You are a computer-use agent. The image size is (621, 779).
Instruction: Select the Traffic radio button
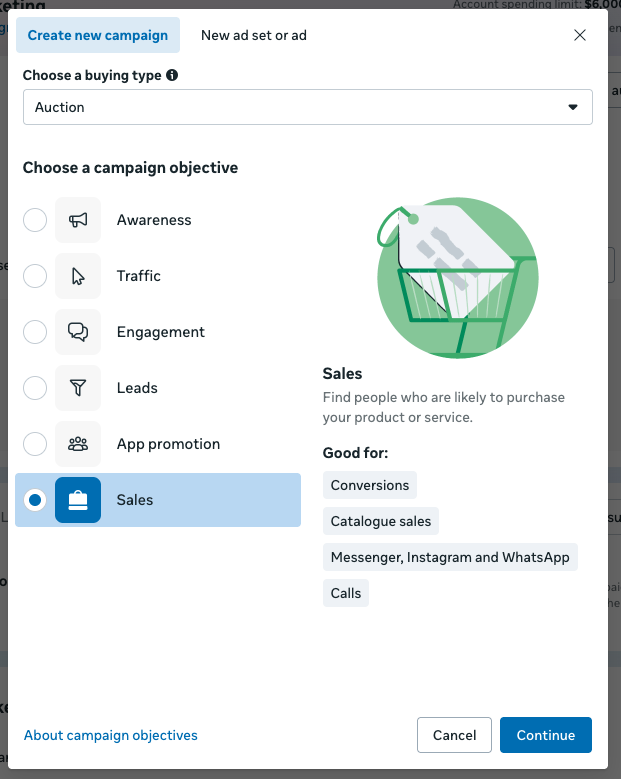pyautogui.click(x=35, y=276)
